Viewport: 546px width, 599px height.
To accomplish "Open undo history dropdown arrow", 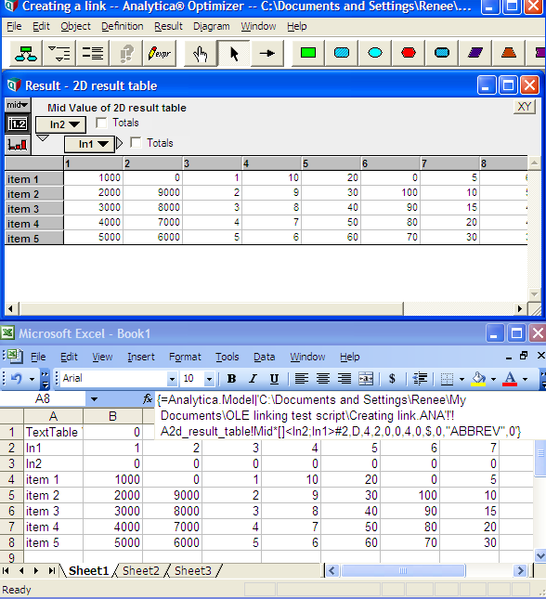I will (32, 379).
